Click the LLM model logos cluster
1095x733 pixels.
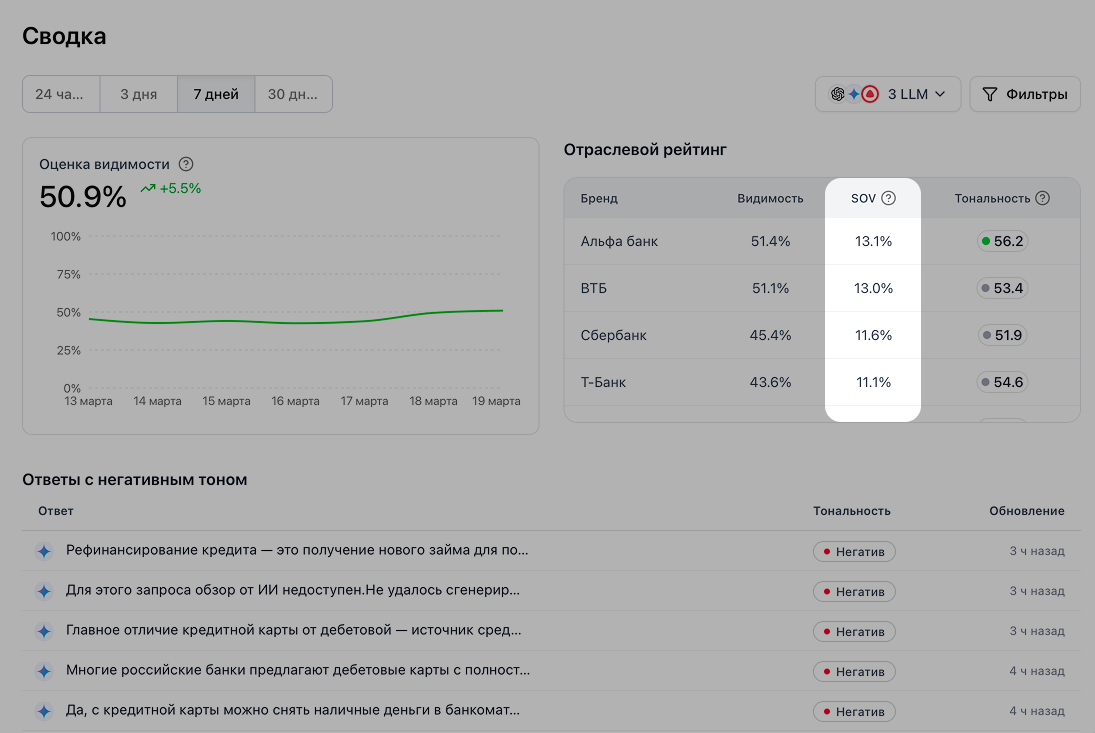click(x=854, y=95)
